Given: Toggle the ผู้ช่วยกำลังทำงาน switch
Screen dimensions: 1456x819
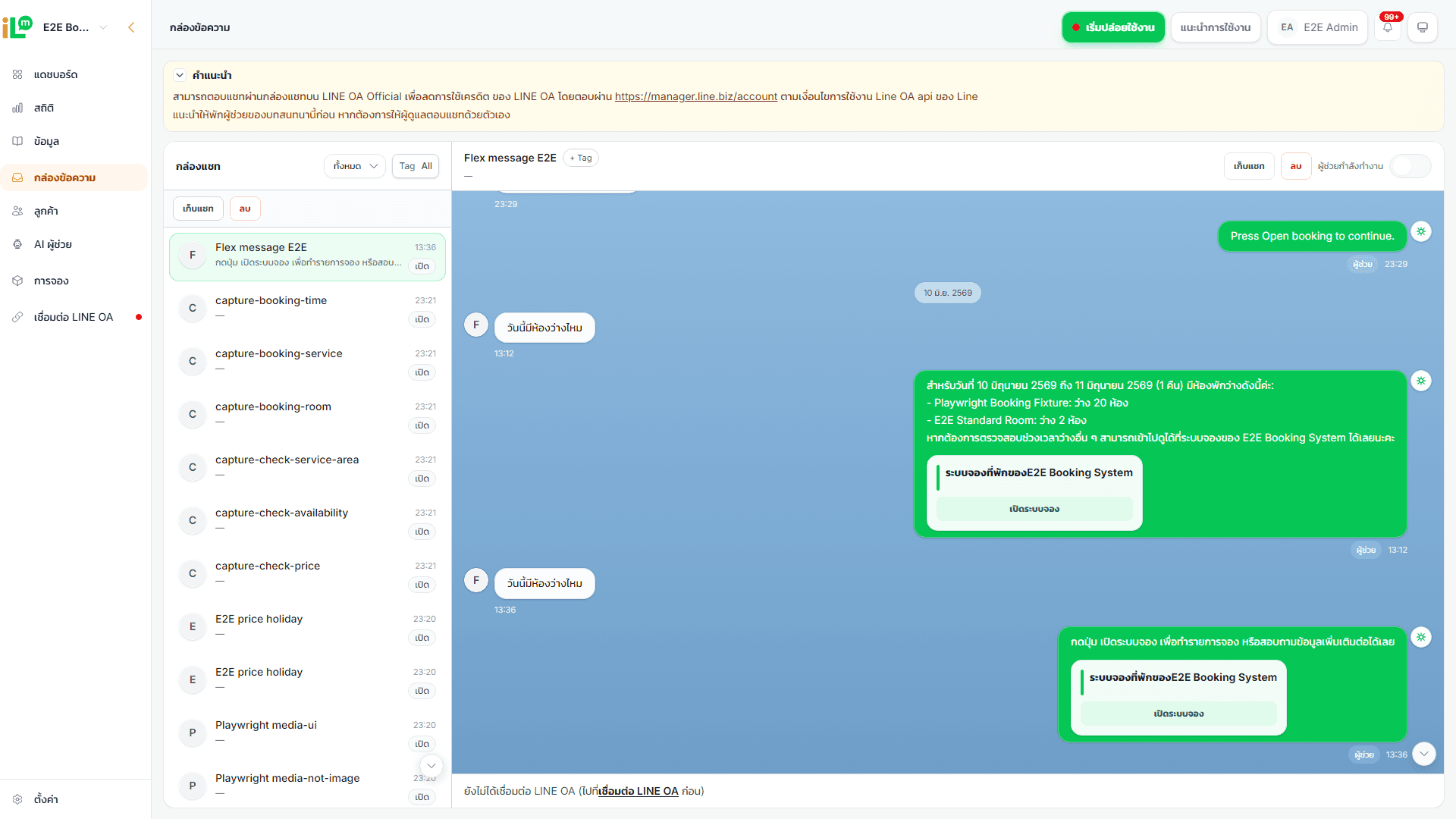Looking at the screenshot, I should coord(1410,166).
